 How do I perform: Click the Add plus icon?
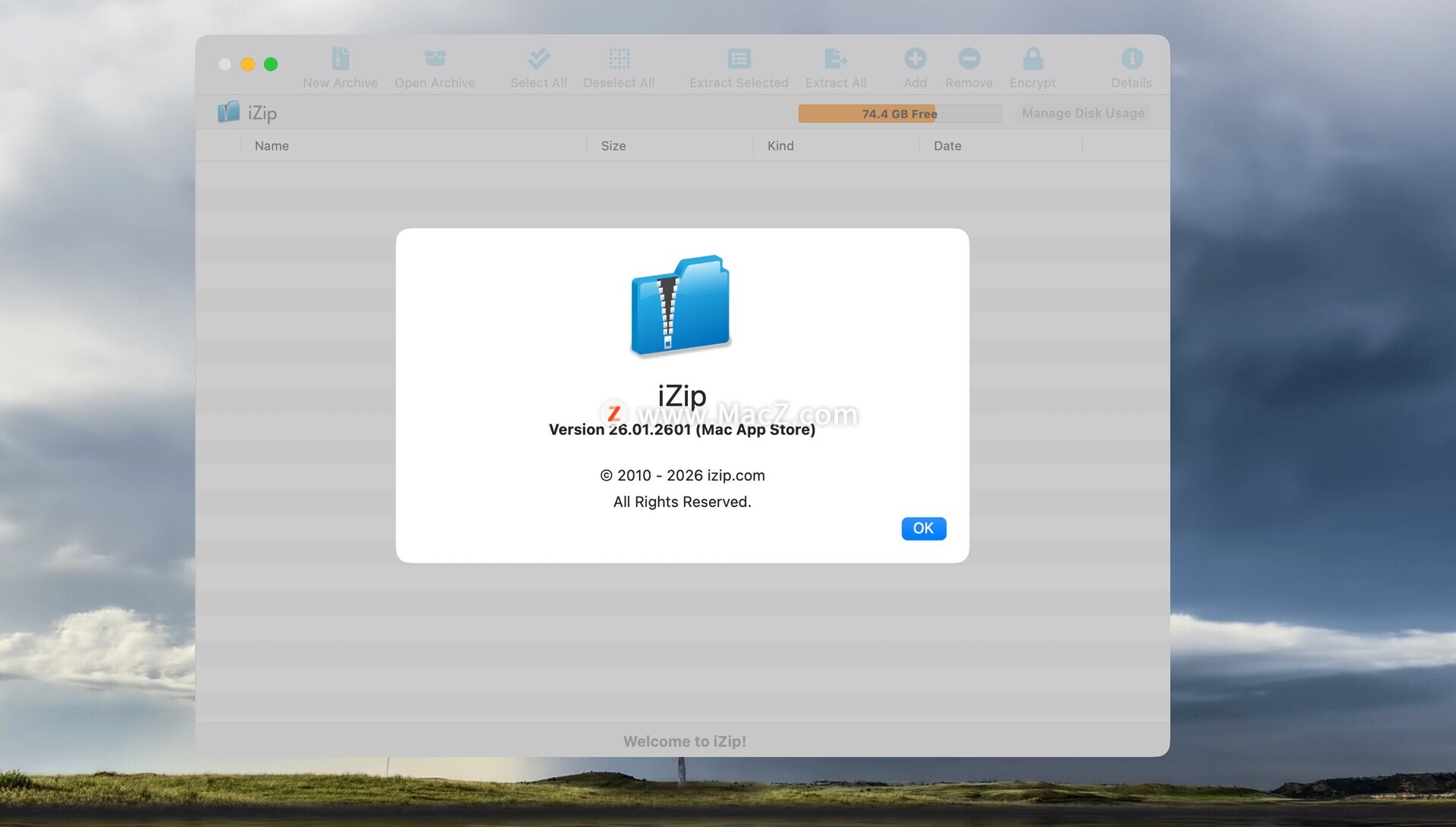(x=915, y=59)
